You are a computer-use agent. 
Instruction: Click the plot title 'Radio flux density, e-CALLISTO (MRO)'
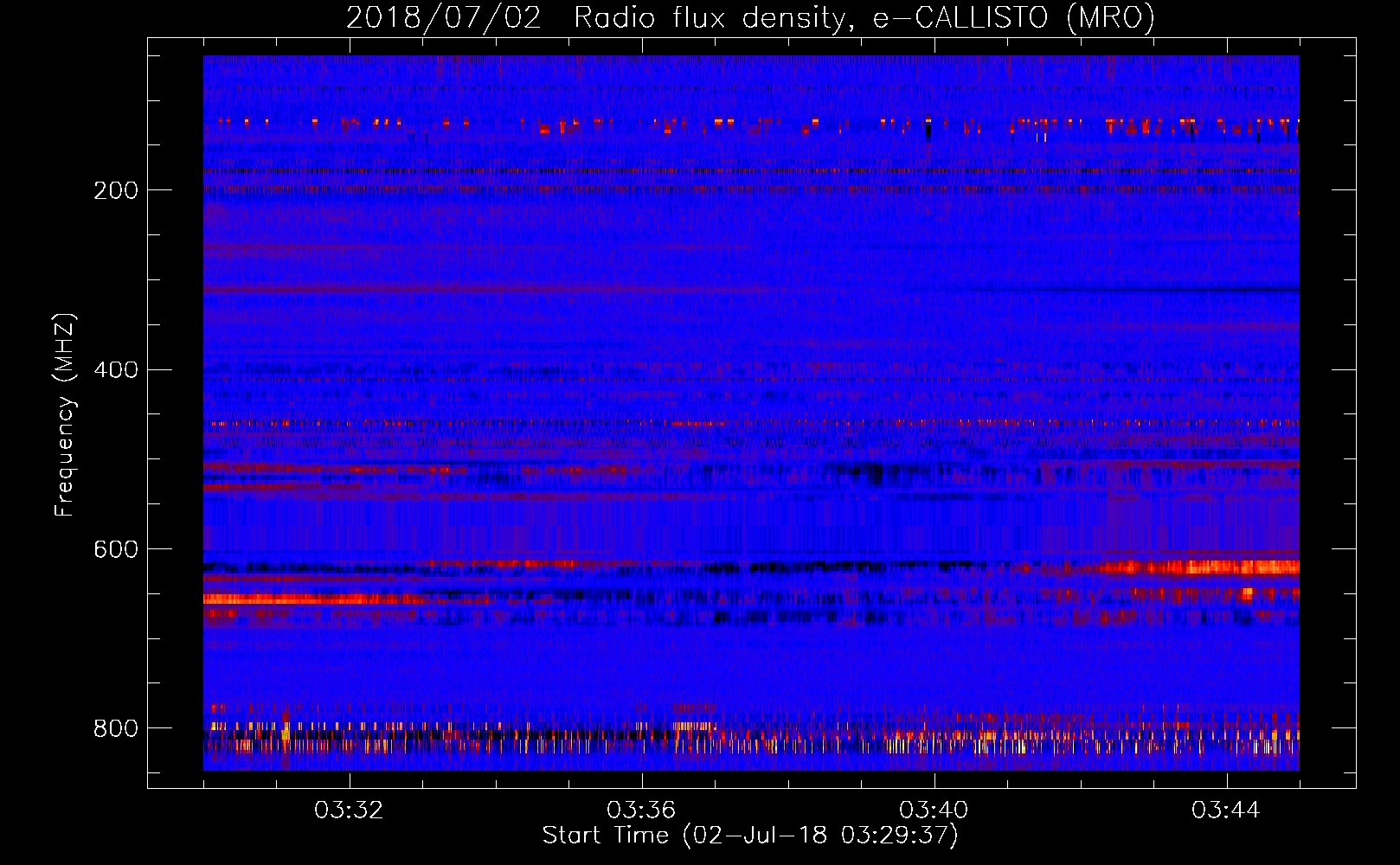point(864,17)
